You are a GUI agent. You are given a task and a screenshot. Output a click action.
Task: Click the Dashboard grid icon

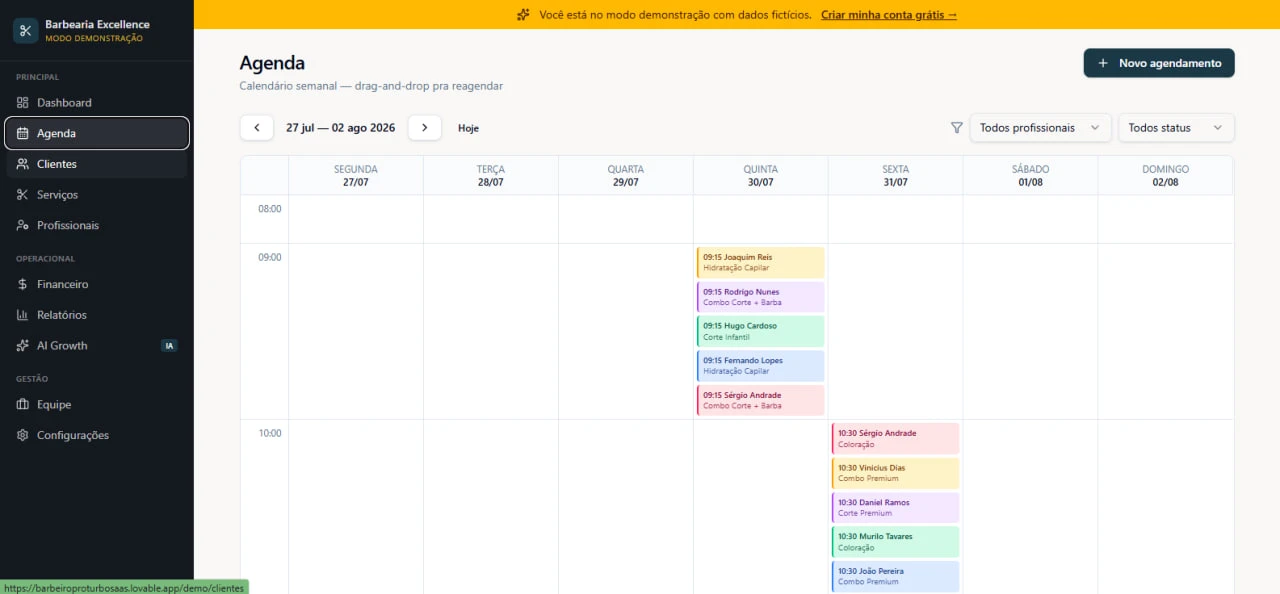point(22,103)
